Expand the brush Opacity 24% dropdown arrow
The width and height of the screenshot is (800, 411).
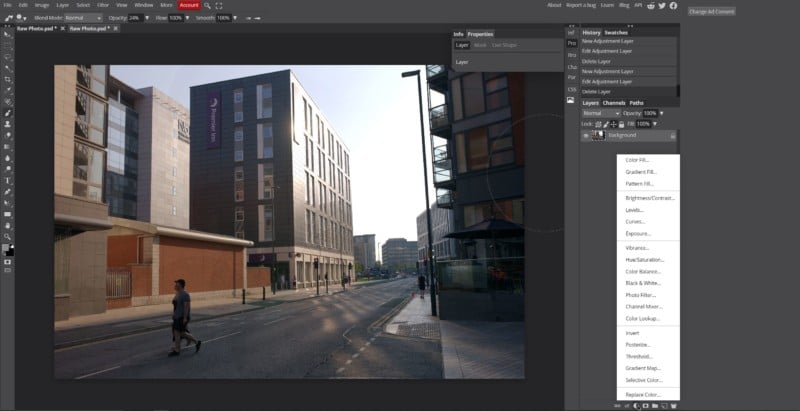coord(148,18)
